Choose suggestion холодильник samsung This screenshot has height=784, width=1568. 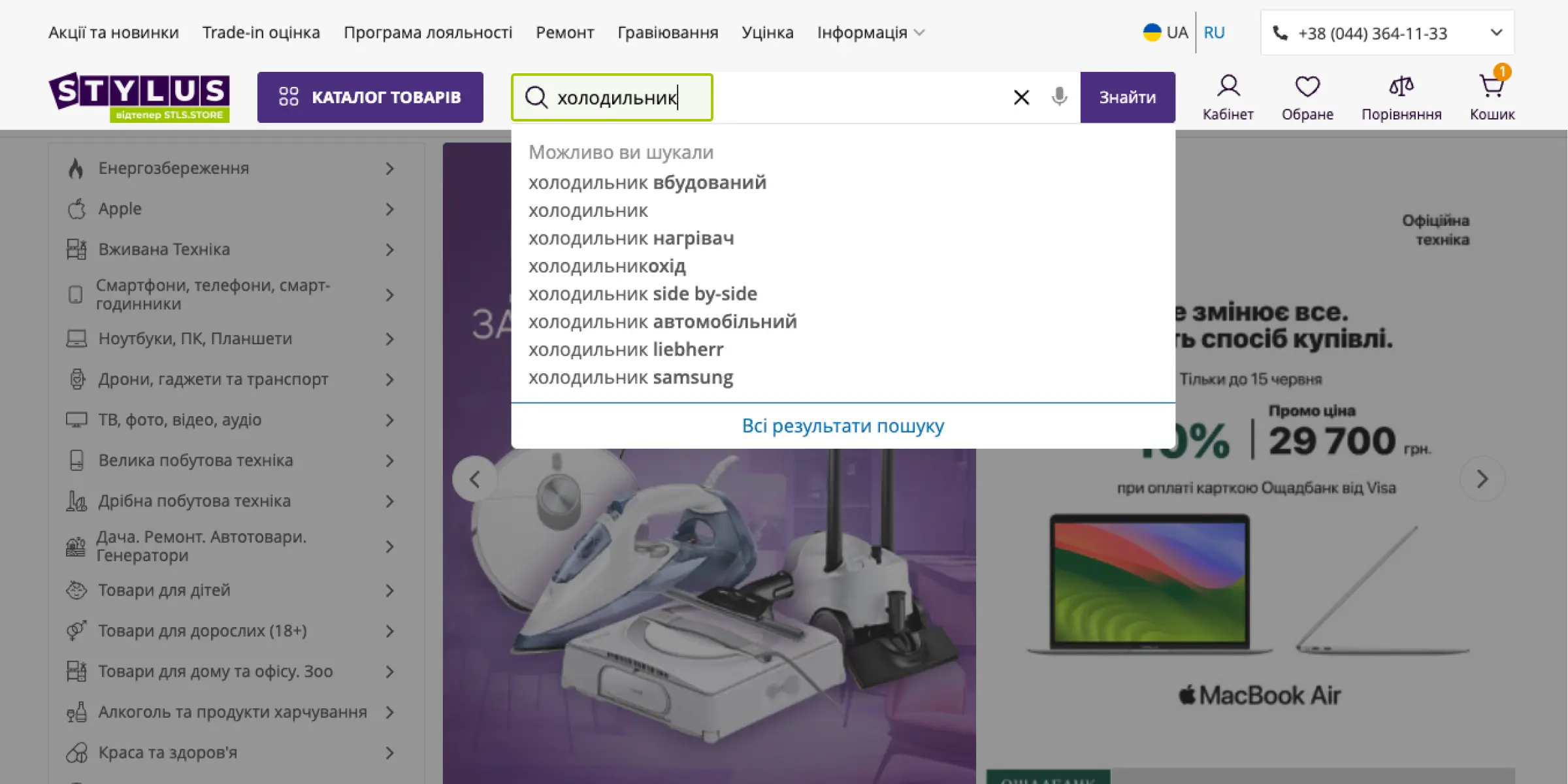pyautogui.click(x=630, y=378)
